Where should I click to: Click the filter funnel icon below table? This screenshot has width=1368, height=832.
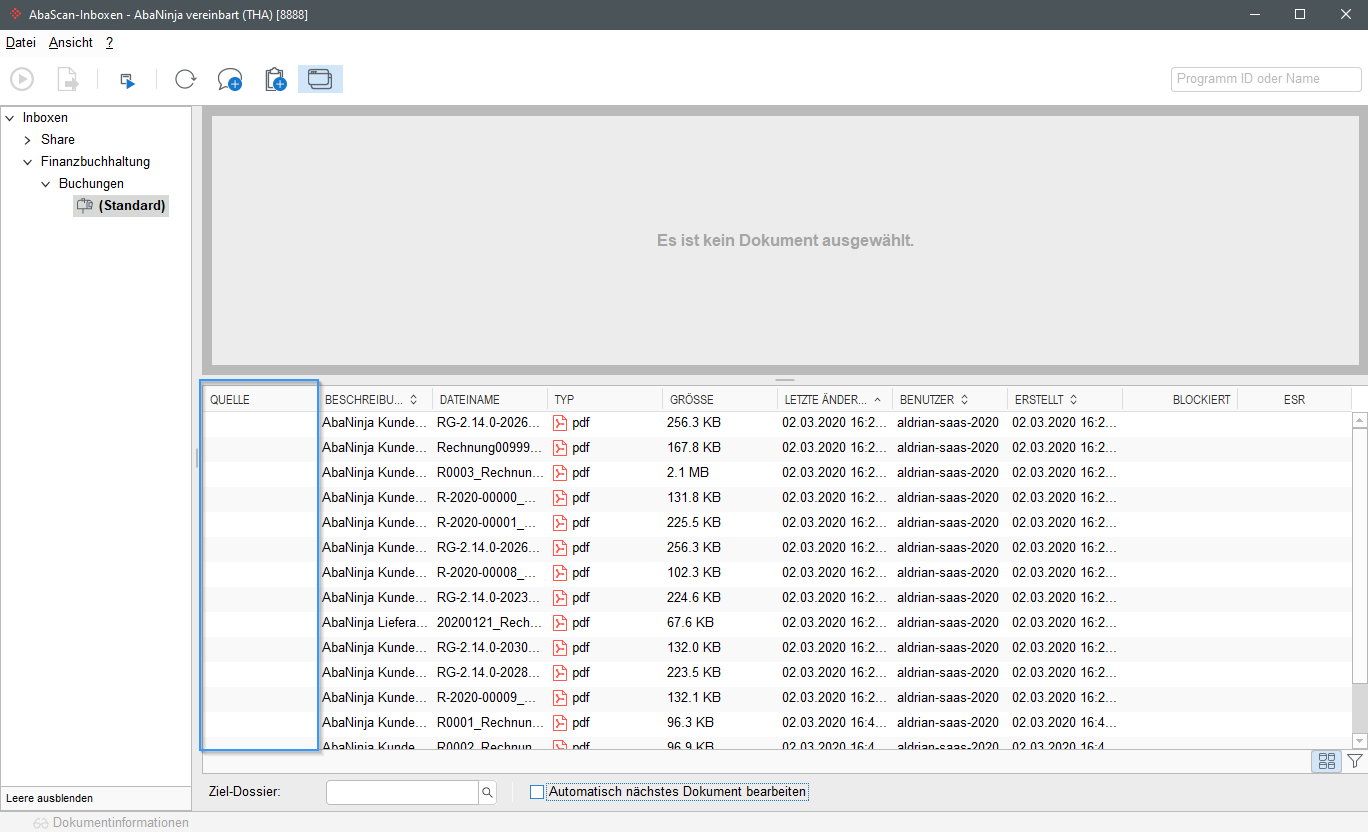pyautogui.click(x=1355, y=761)
